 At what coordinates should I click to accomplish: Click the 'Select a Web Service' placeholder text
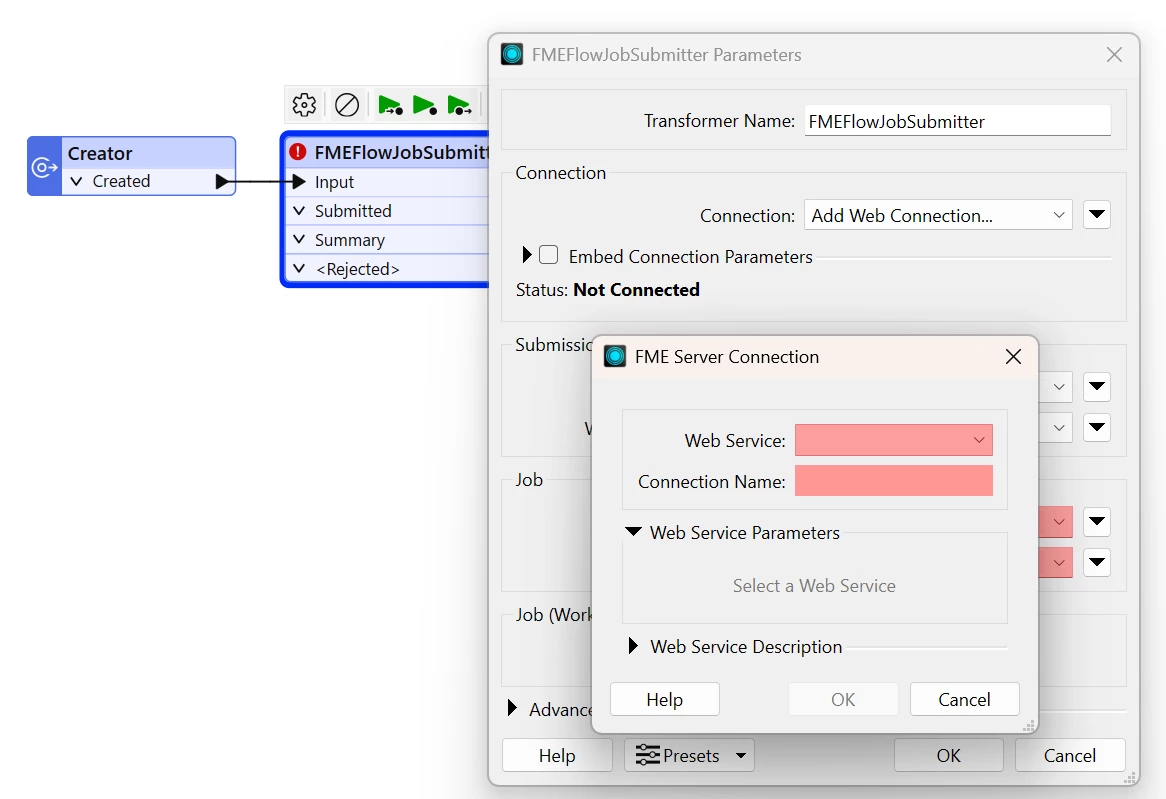814,585
